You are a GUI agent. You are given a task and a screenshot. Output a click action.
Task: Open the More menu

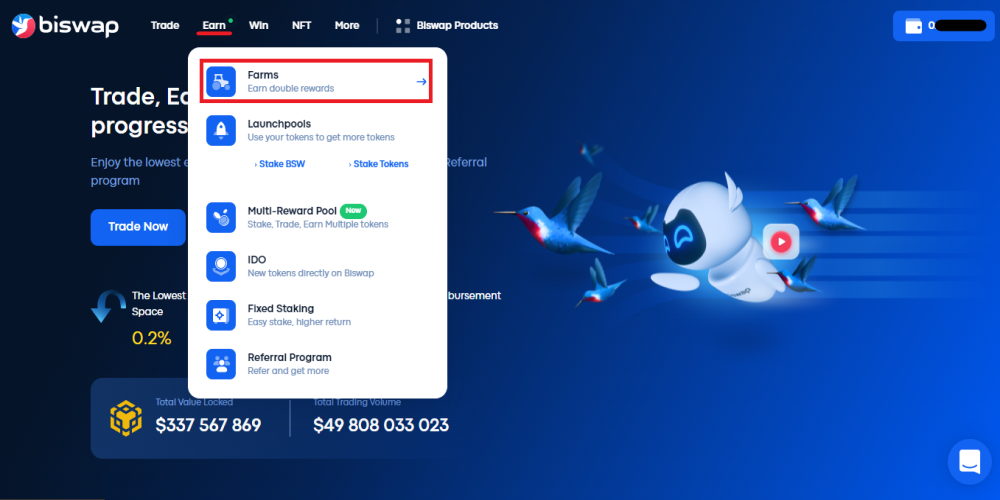pyautogui.click(x=347, y=26)
